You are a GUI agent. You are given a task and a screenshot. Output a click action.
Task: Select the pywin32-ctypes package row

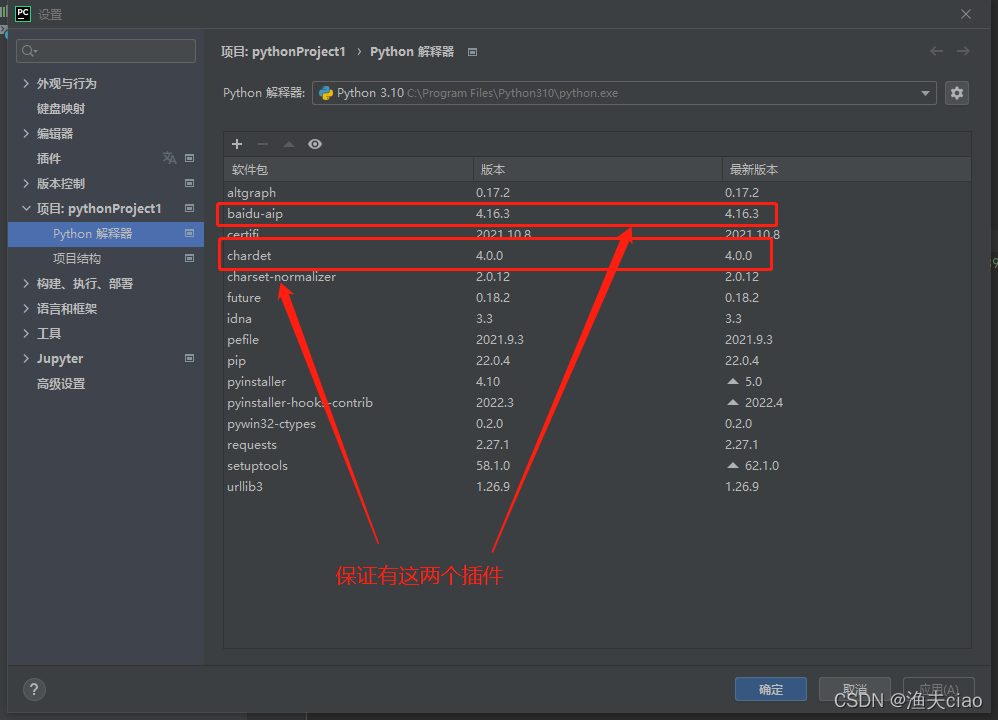click(x=597, y=423)
